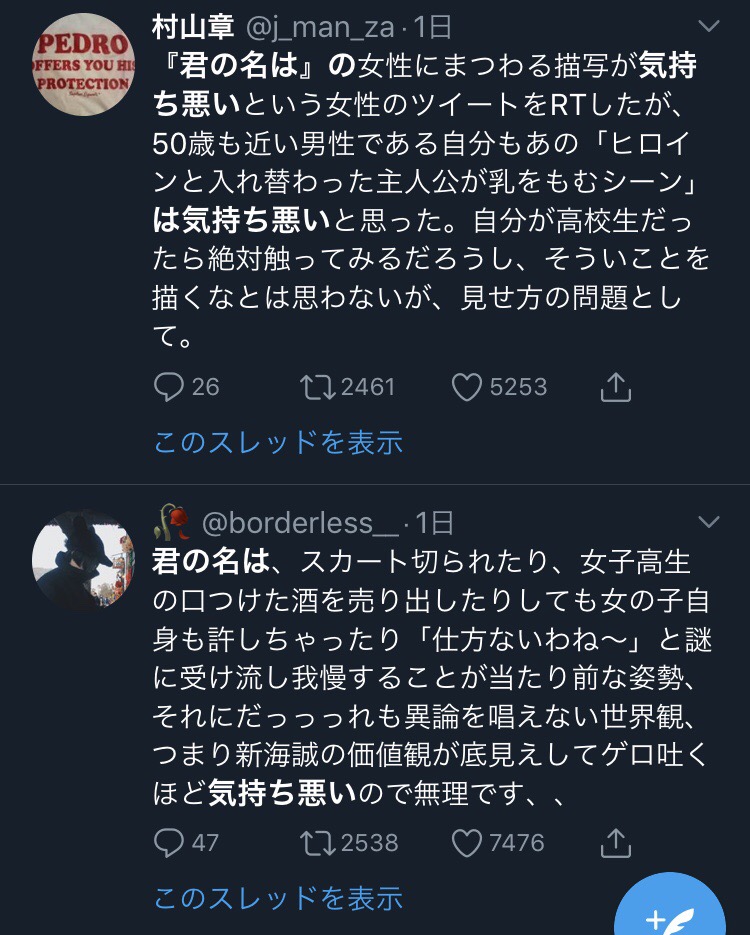Share the 村山章 tweet

(x=615, y=386)
